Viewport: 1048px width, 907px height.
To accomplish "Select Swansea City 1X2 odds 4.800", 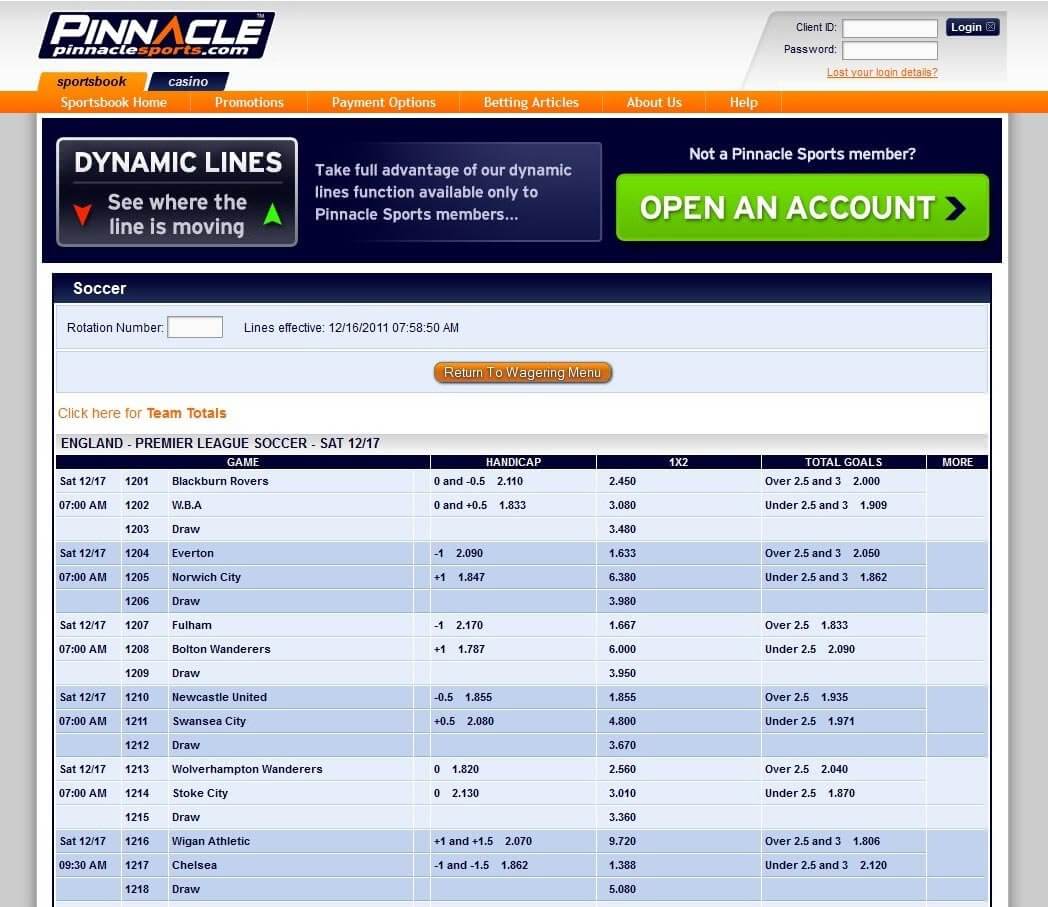I will point(622,722).
